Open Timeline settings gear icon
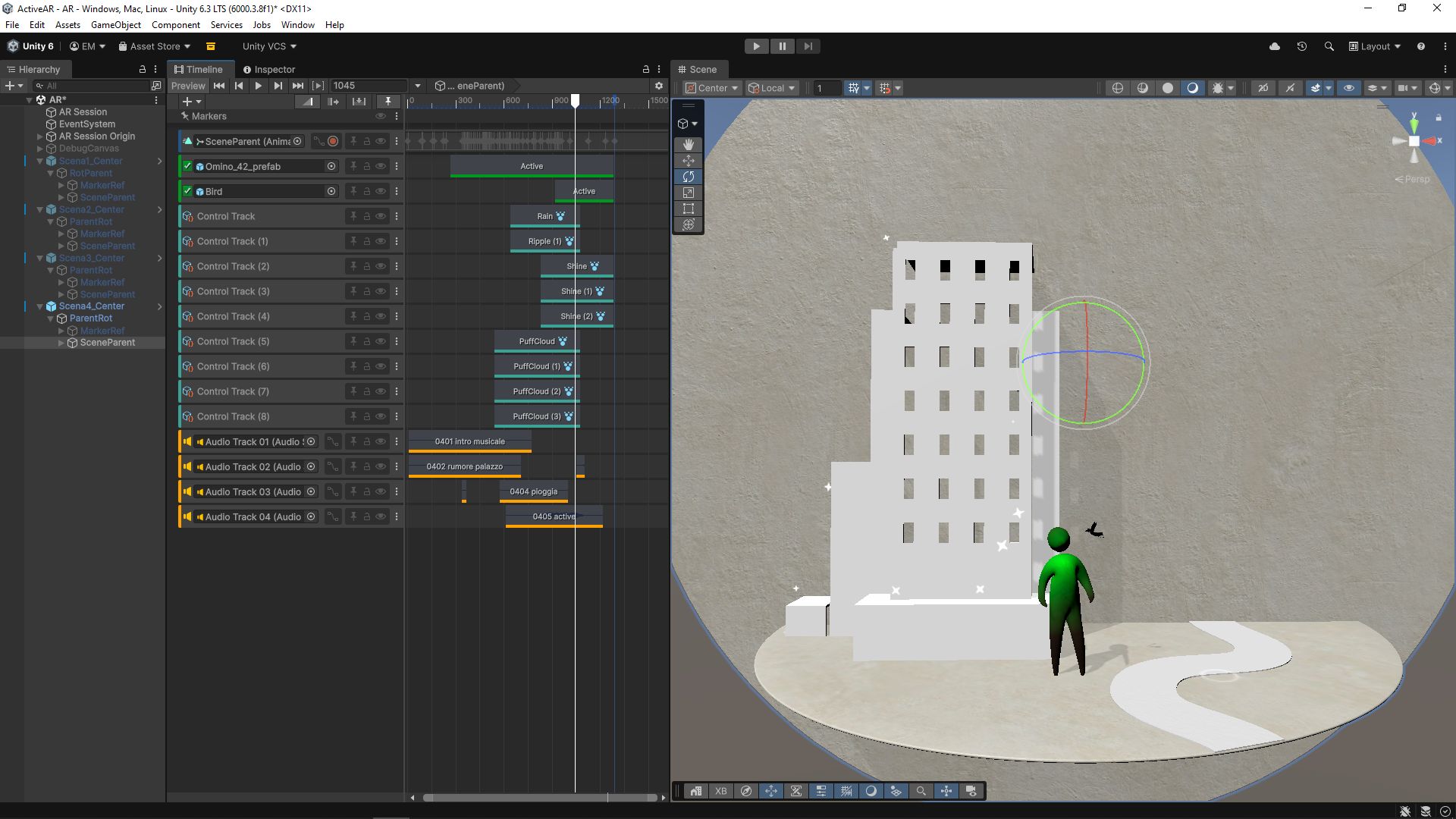Image resolution: width=1456 pixels, height=819 pixels. pos(658,86)
